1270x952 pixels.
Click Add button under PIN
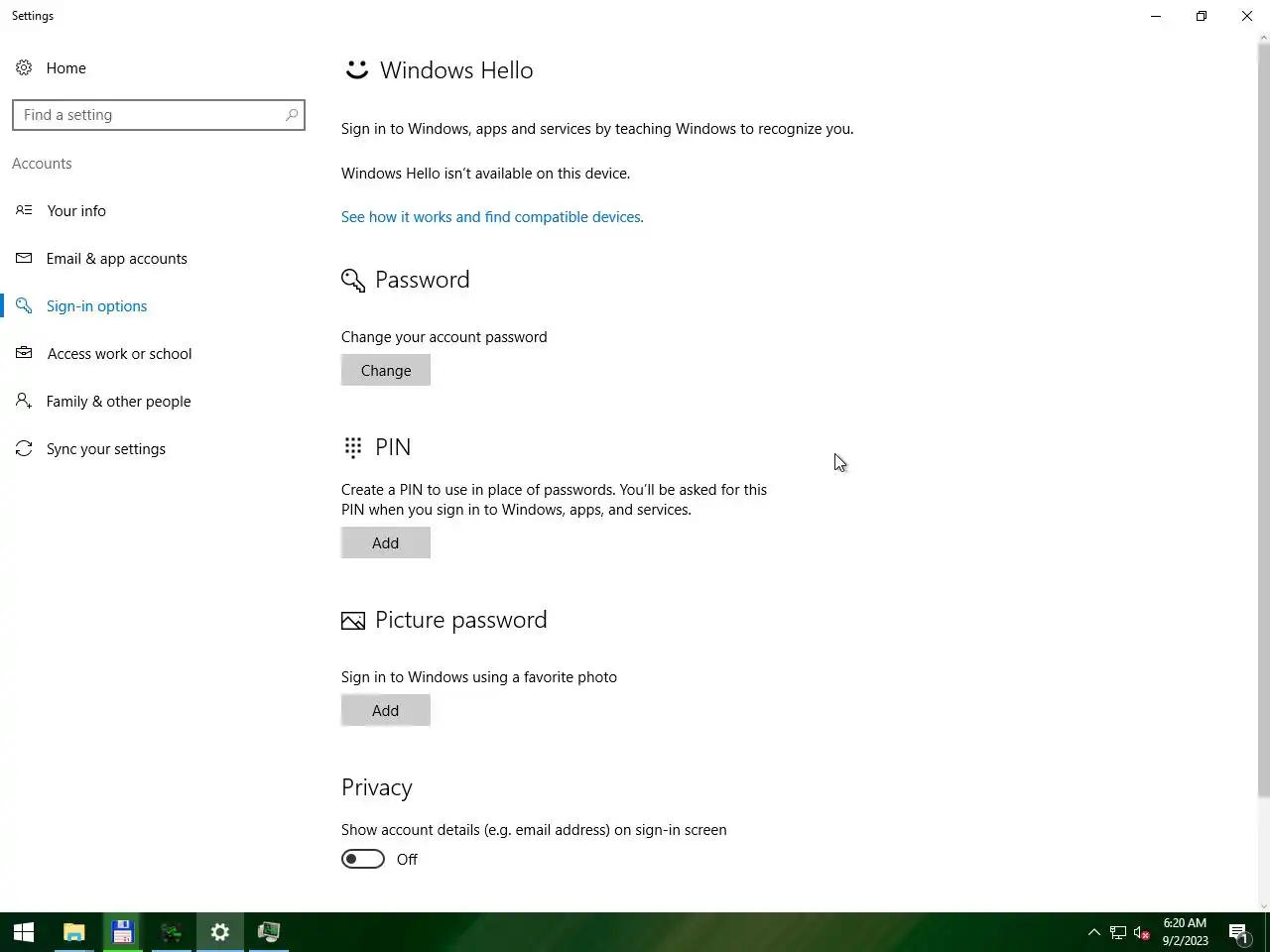coord(386,542)
